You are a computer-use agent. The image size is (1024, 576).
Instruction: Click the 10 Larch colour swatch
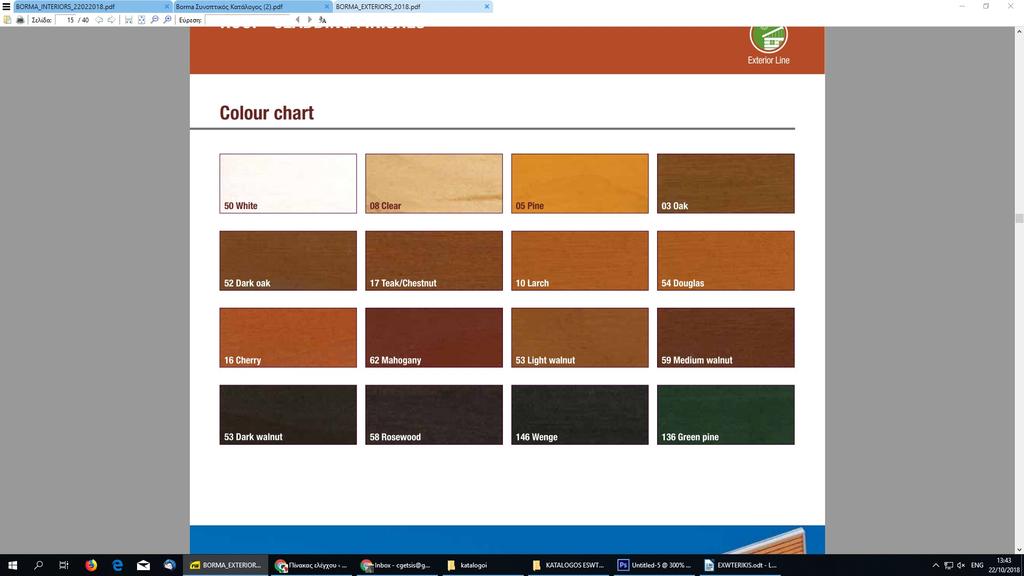580,261
